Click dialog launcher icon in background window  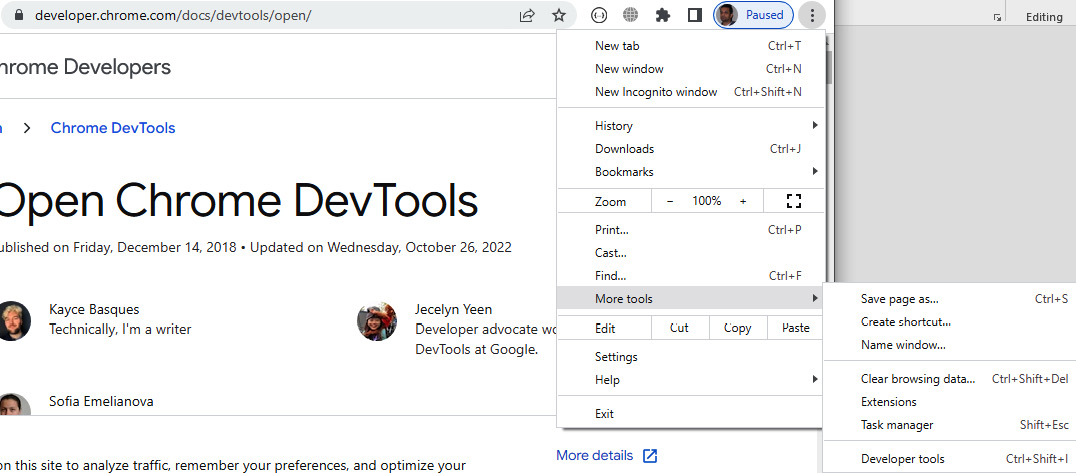coord(997,17)
